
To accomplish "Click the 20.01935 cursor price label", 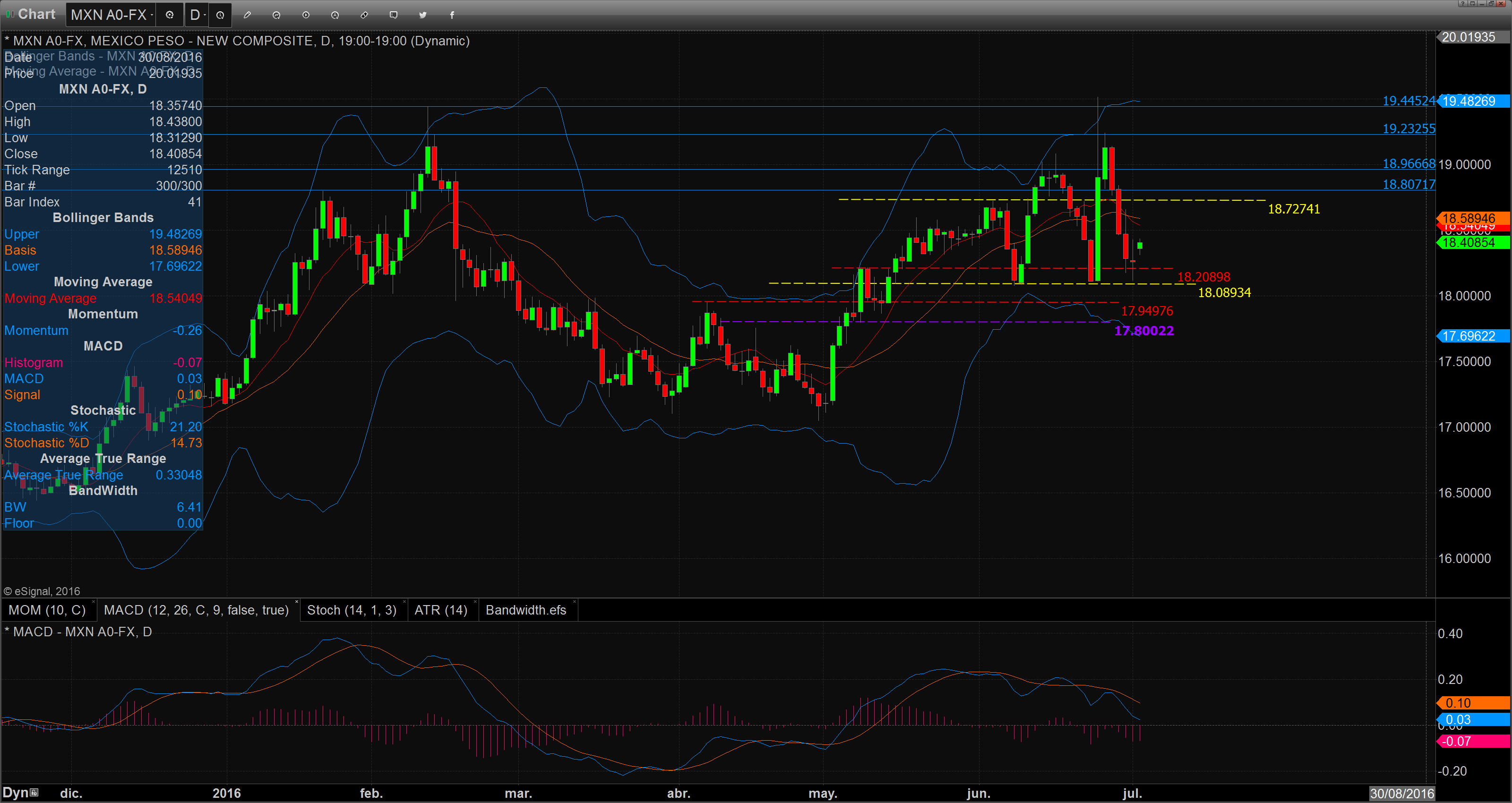I will pos(1473,37).
